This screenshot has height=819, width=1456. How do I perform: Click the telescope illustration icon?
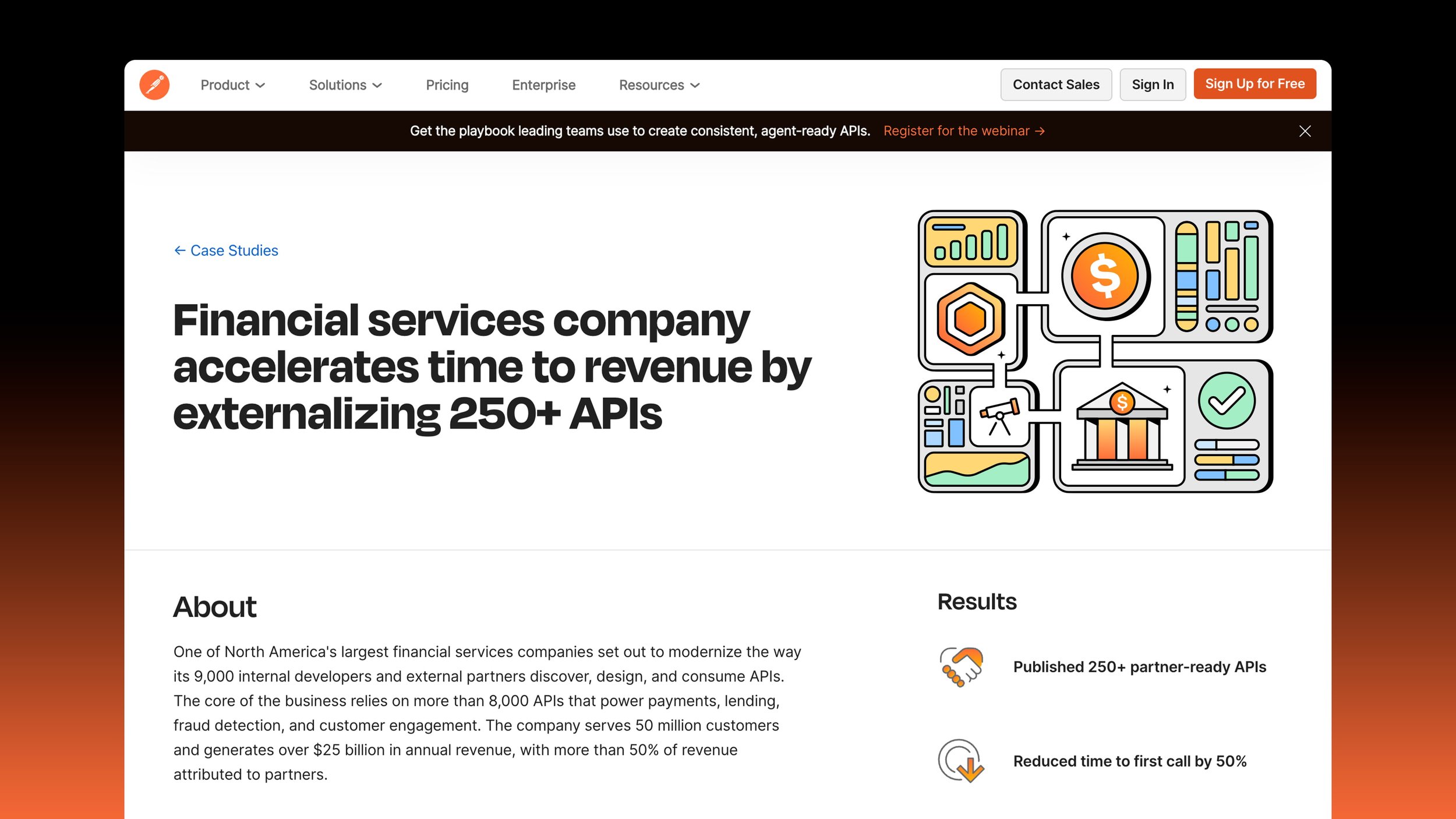pos(999,415)
